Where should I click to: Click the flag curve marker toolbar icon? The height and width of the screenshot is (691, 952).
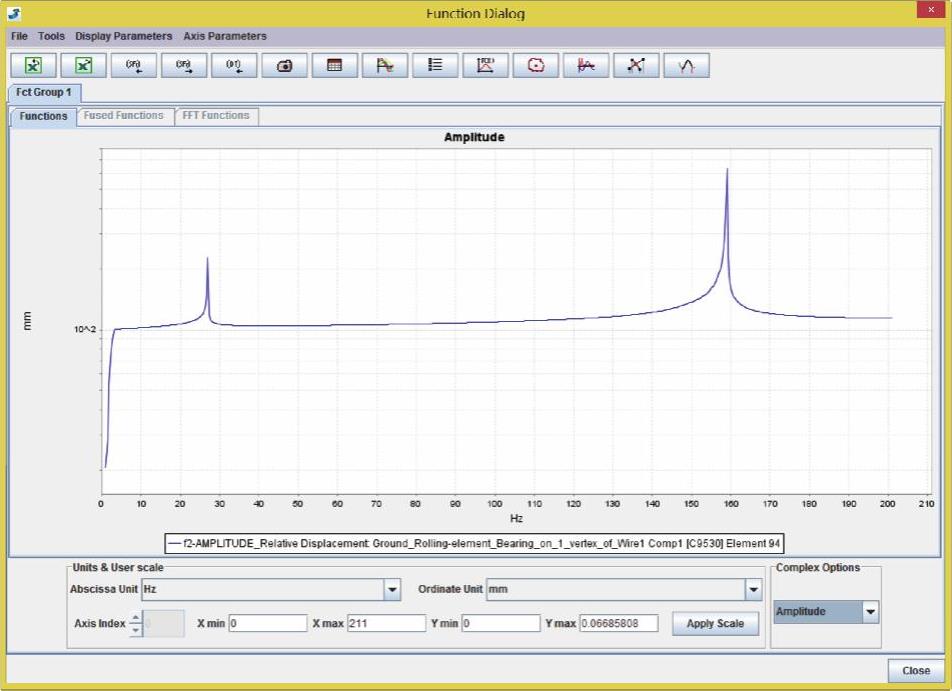click(385, 65)
